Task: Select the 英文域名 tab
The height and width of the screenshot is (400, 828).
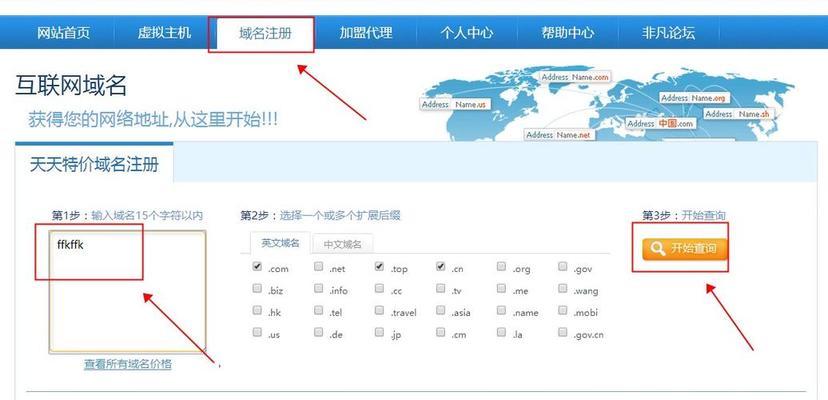Action: click(x=280, y=243)
